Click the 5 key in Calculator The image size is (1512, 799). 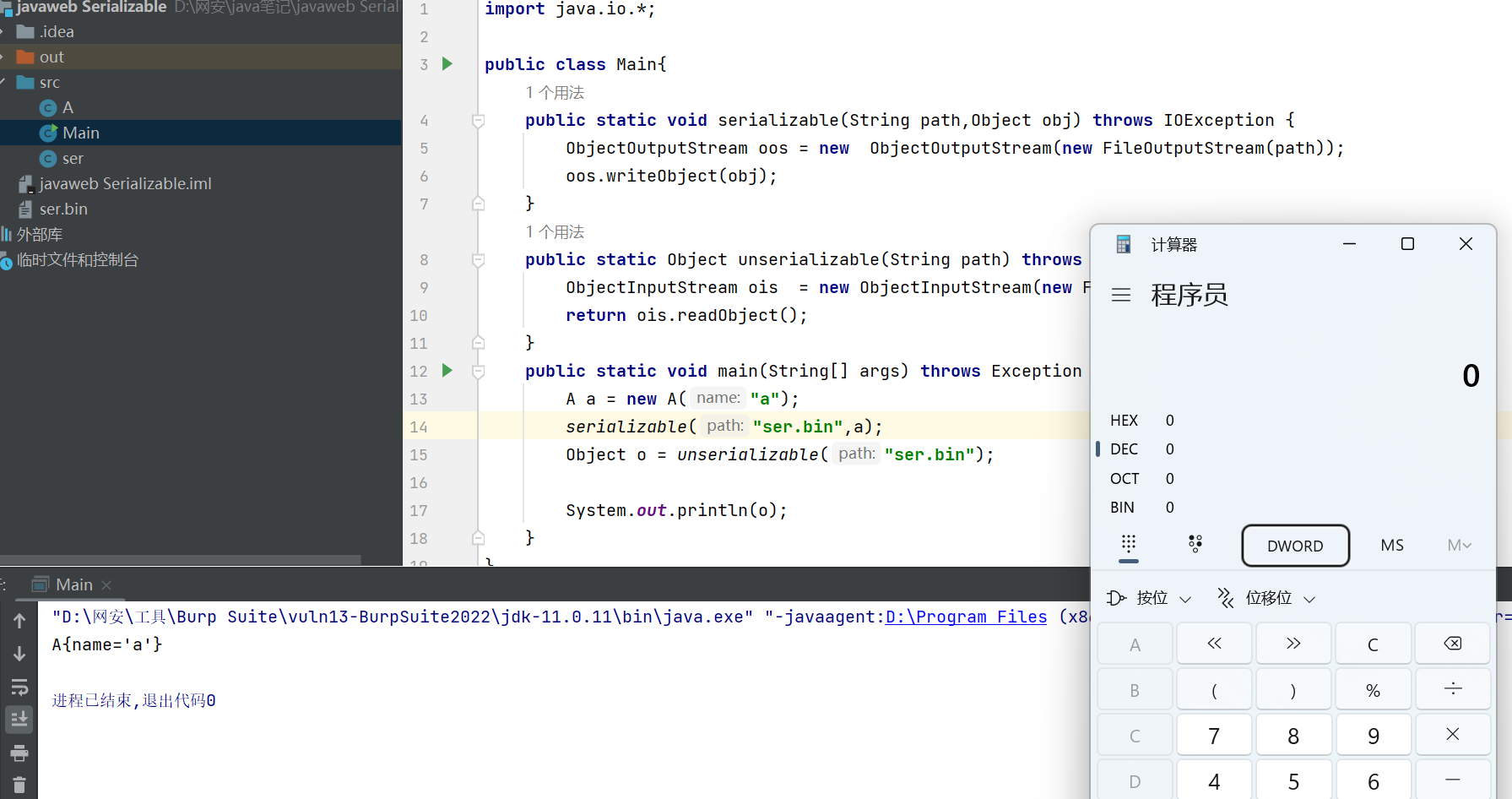[x=1293, y=780]
